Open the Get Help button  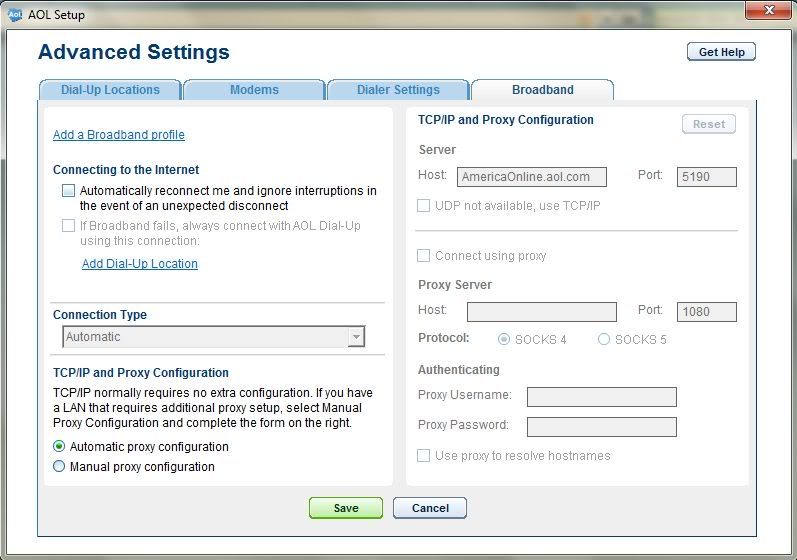(x=721, y=52)
